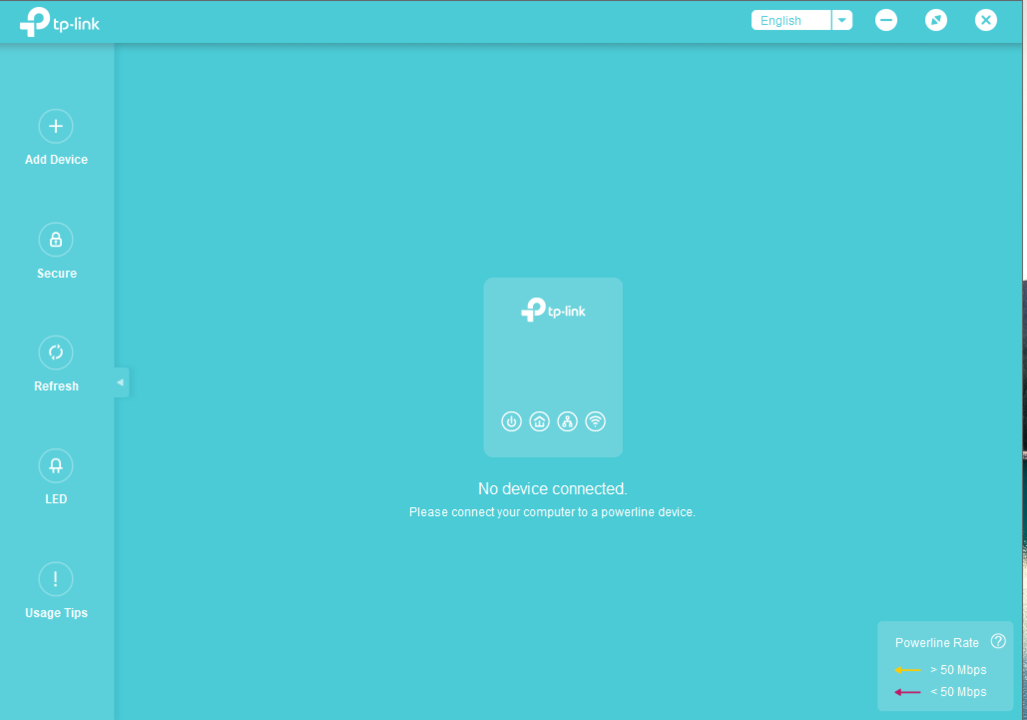Click 'Please connect your computer' instruction text
Screen dimensions: 1027x720
click(x=552, y=512)
